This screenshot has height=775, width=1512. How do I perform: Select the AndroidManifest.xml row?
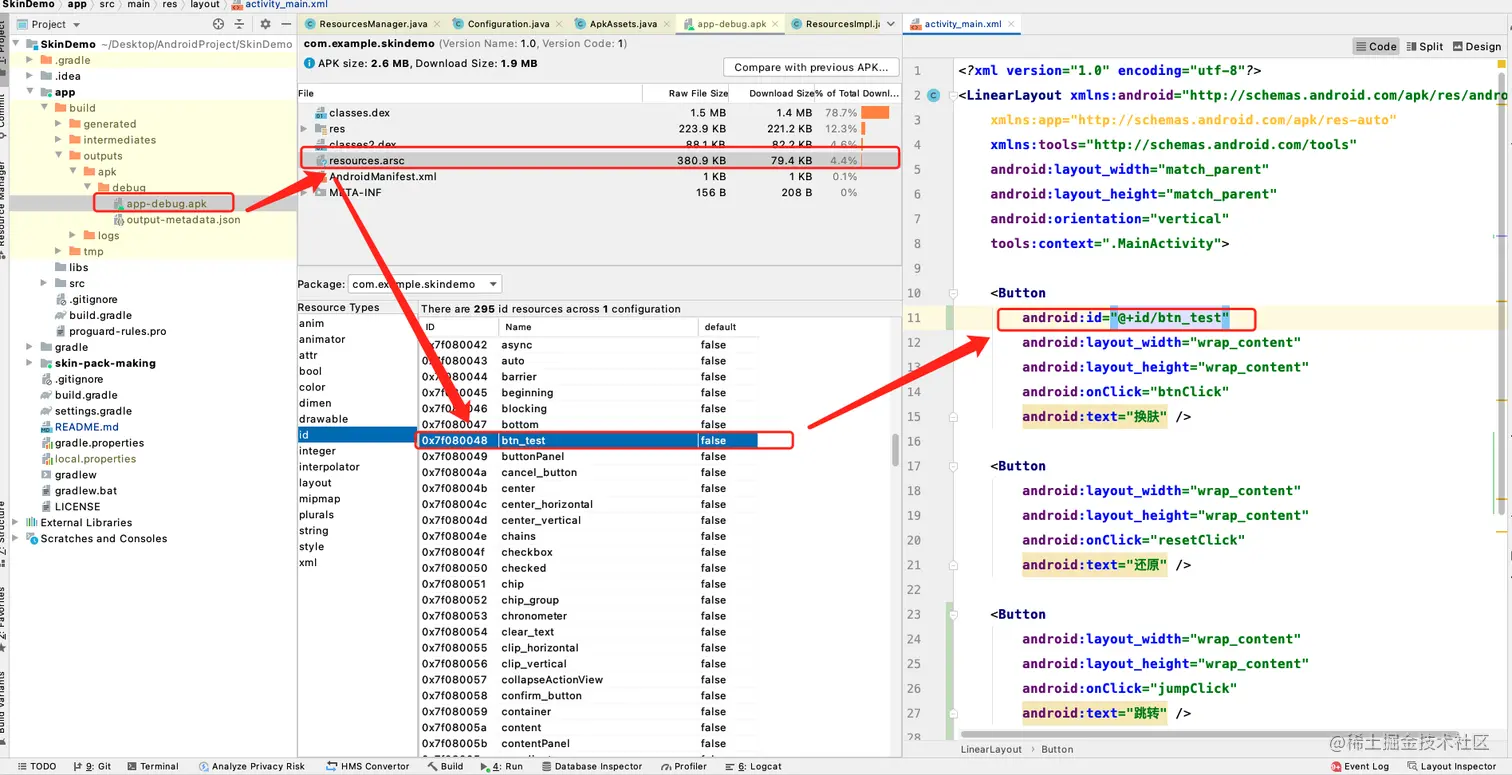pyautogui.click(x=600, y=177)
